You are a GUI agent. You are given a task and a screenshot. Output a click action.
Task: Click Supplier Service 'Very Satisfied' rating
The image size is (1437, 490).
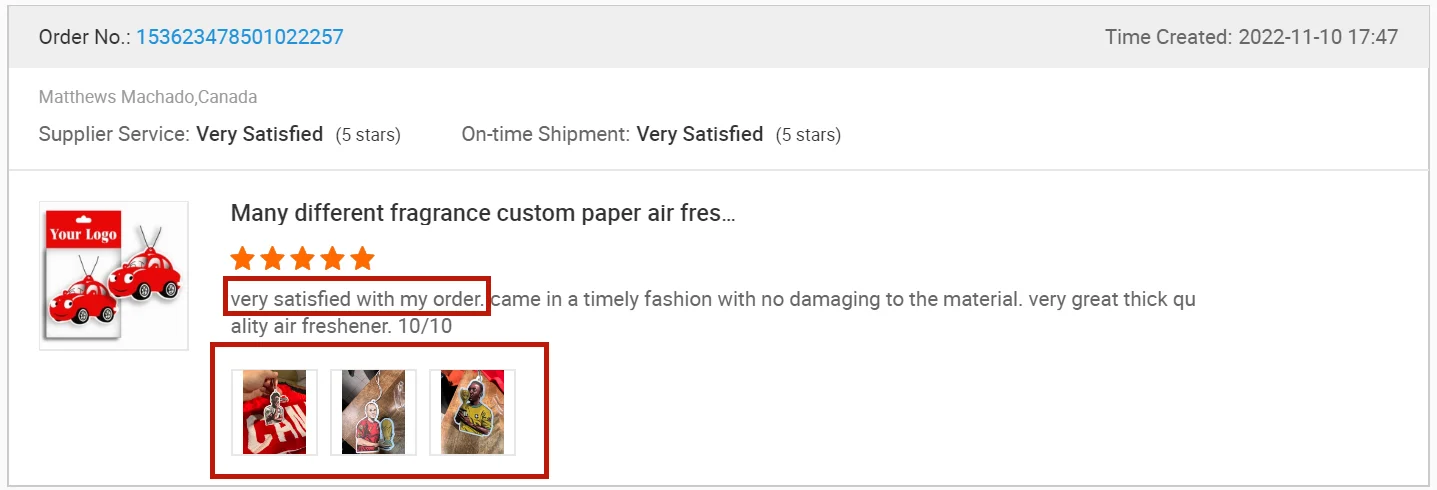259,134
